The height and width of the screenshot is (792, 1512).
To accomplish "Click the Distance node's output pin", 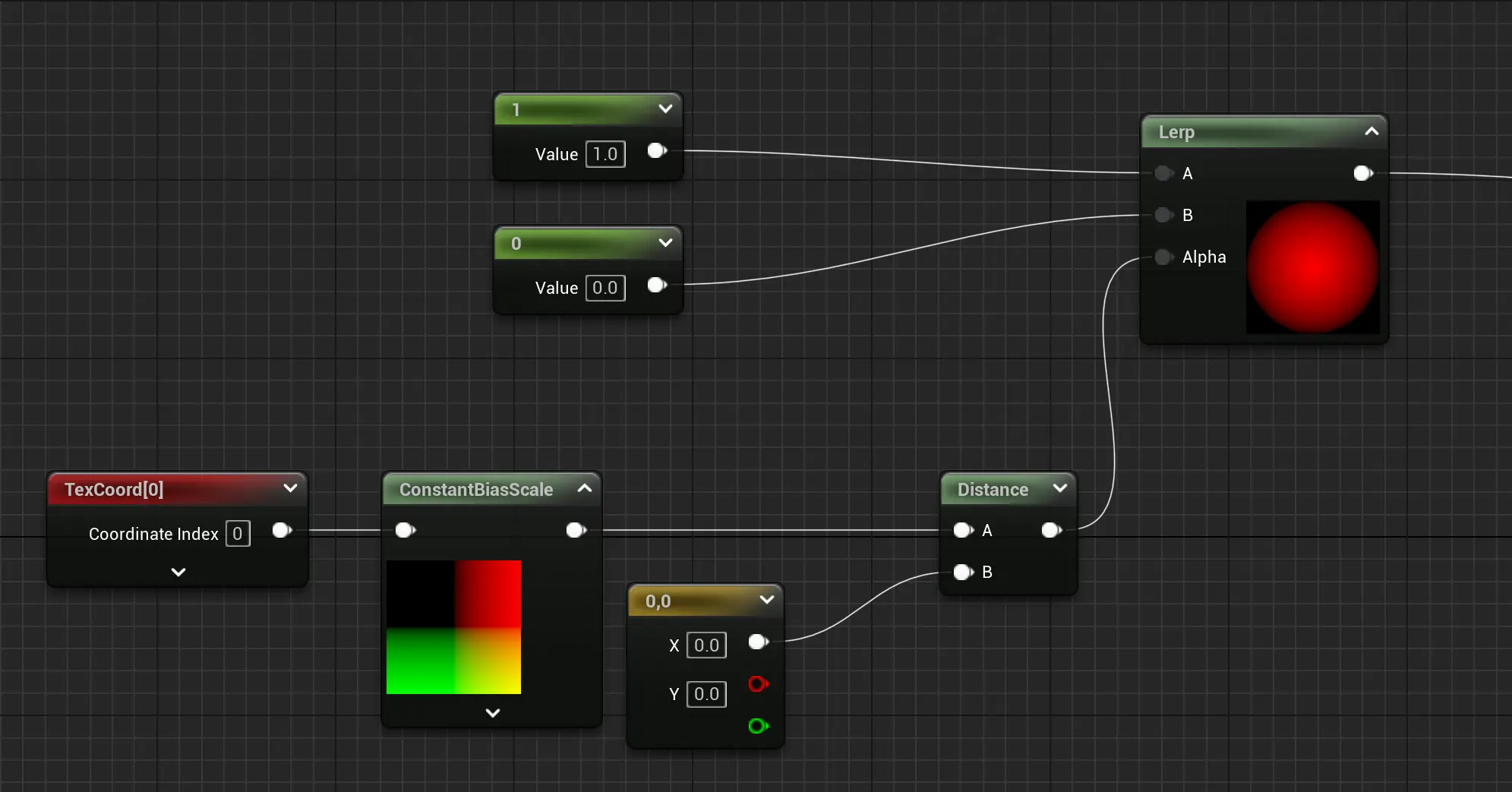I will (1051, 530).
